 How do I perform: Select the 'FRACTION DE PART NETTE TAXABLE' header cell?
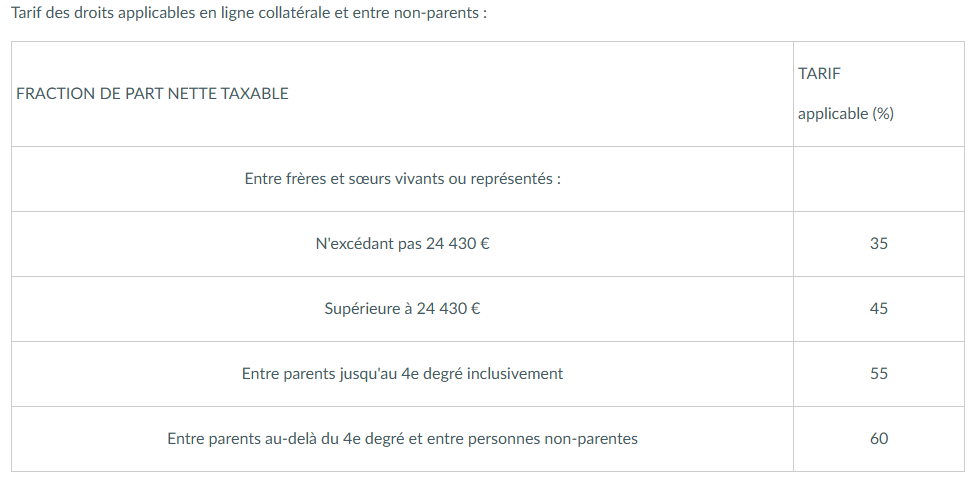coord(152,94)
